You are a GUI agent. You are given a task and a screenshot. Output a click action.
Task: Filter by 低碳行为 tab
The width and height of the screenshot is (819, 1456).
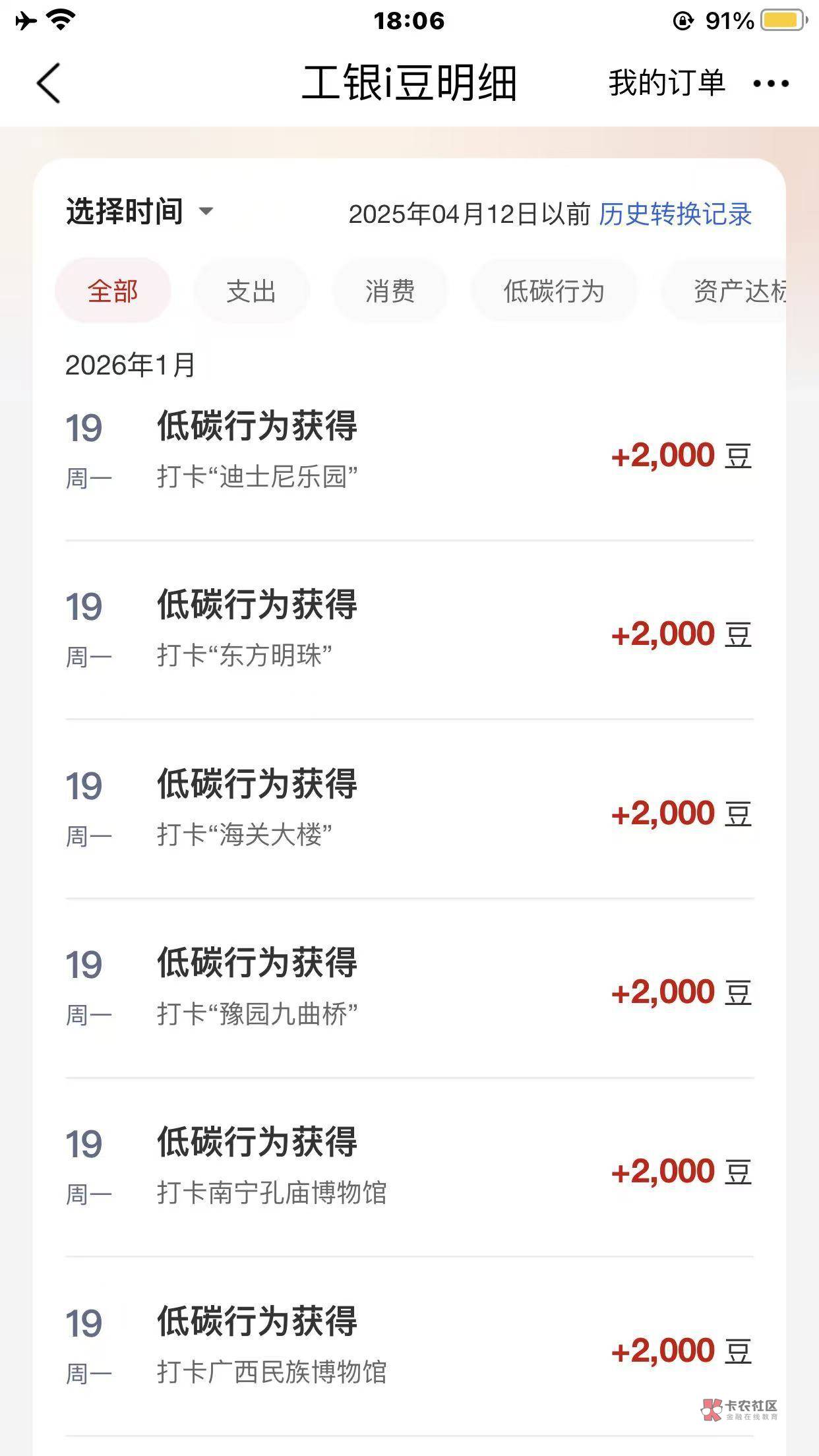[554, 291]
